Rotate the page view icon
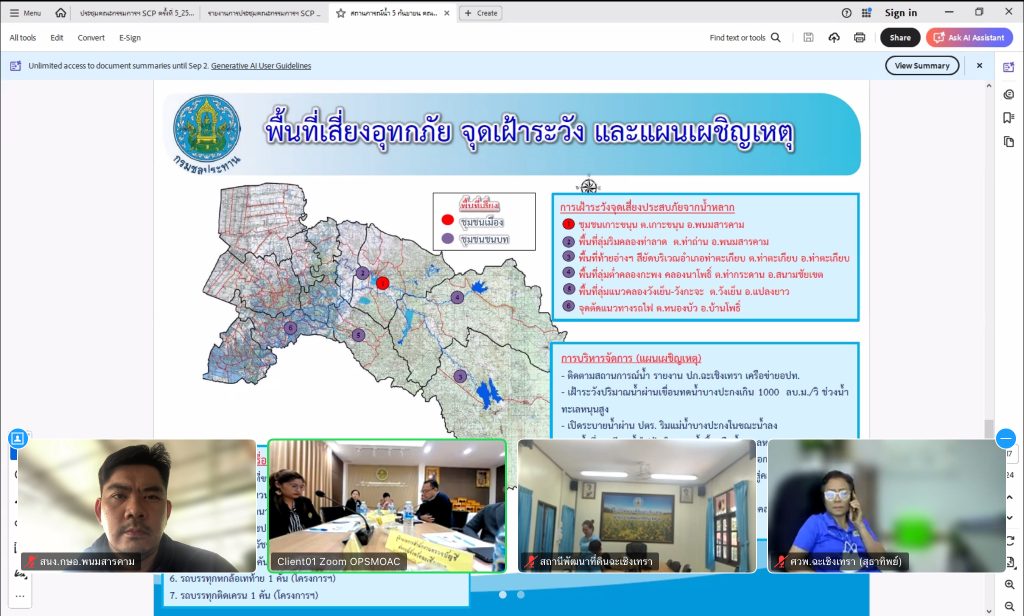The image size is (1024, 616). point(1010,541)
